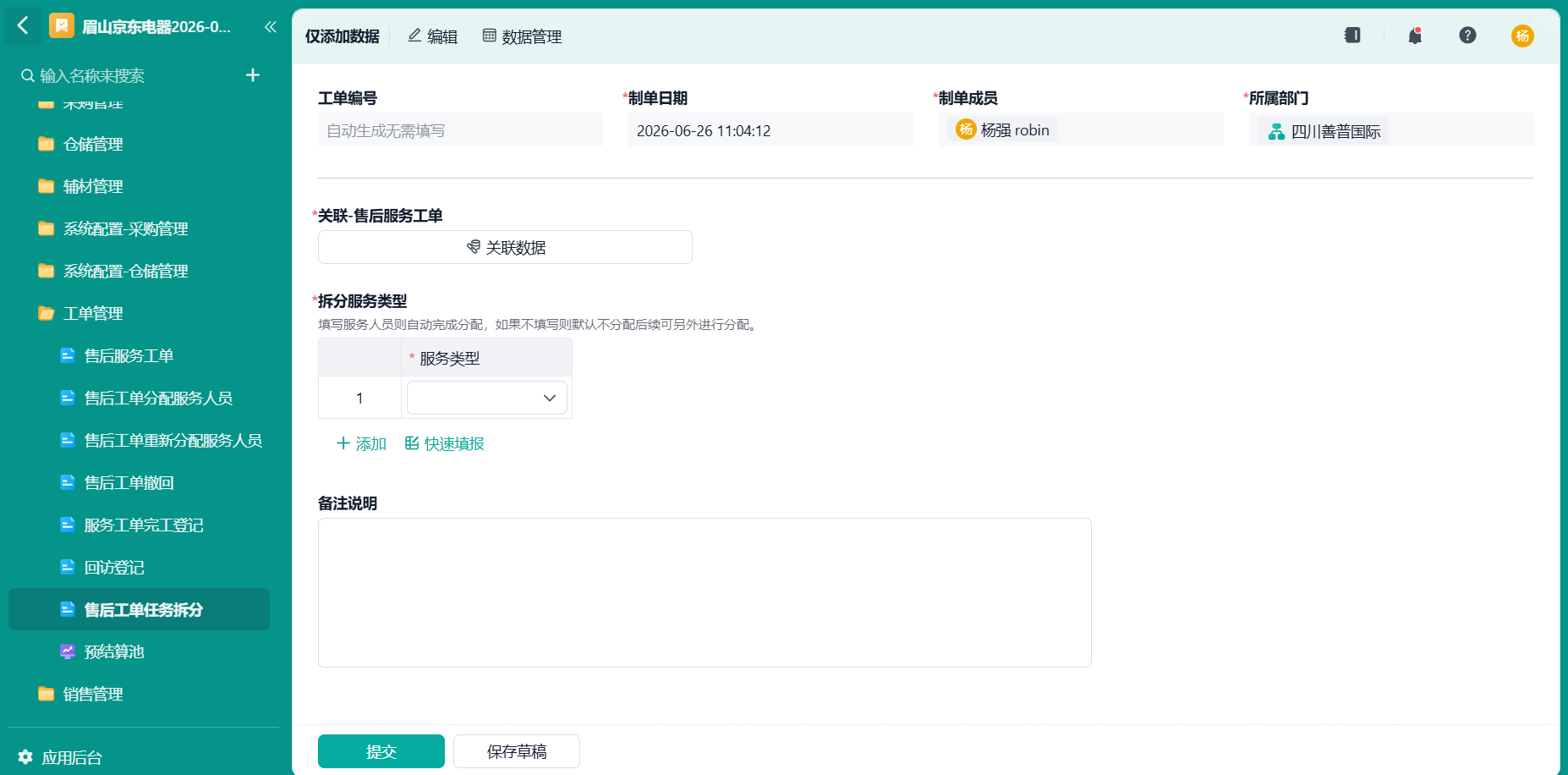This screenshot has width=1568, height=775.
Task: Click the search magnifier icon
Action: coord(28,75)
